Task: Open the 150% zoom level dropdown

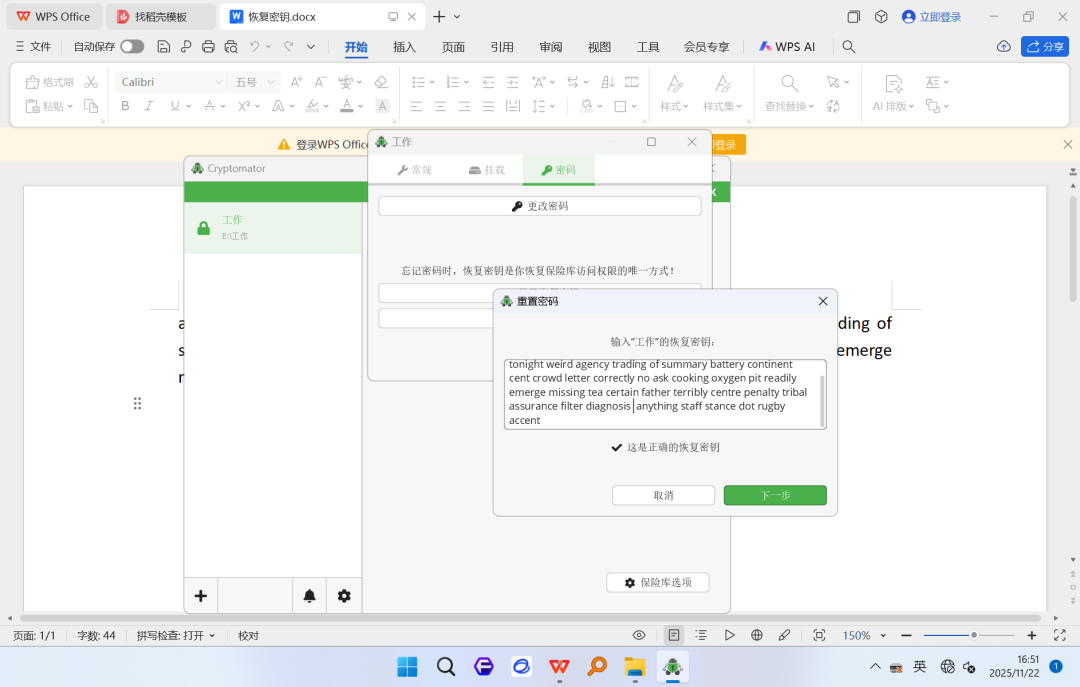Action: [864, 635]
